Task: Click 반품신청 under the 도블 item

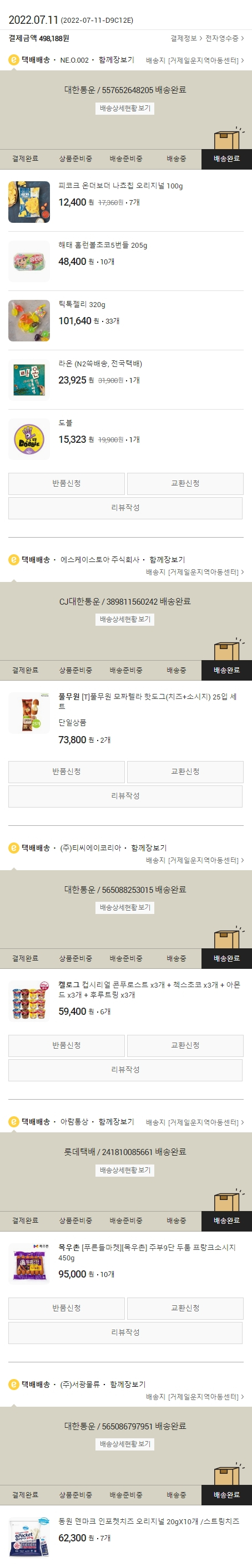Action: tap(67, 483)
